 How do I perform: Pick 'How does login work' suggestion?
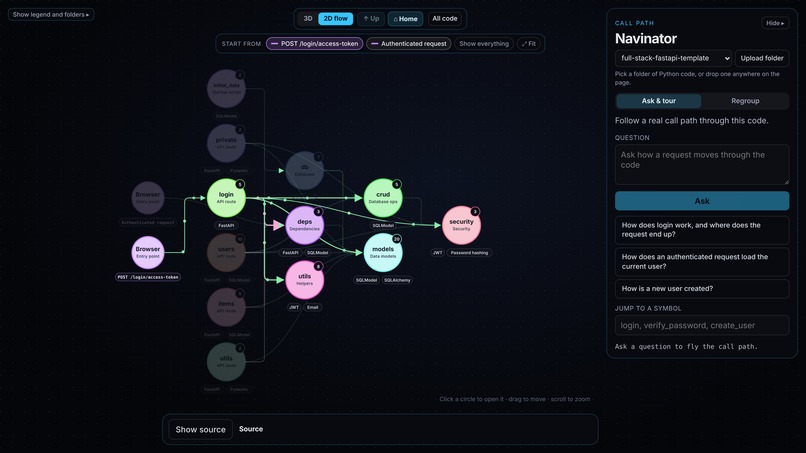pyautogui.click(x=702, y=230)
